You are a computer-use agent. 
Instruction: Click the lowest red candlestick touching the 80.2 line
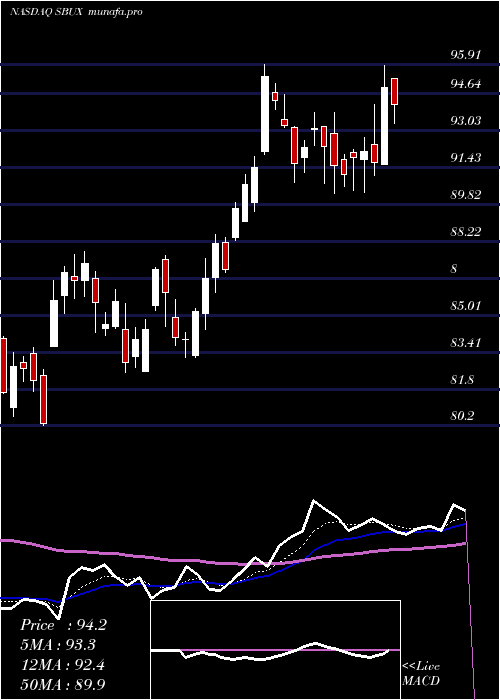click(x=43, y=397)
